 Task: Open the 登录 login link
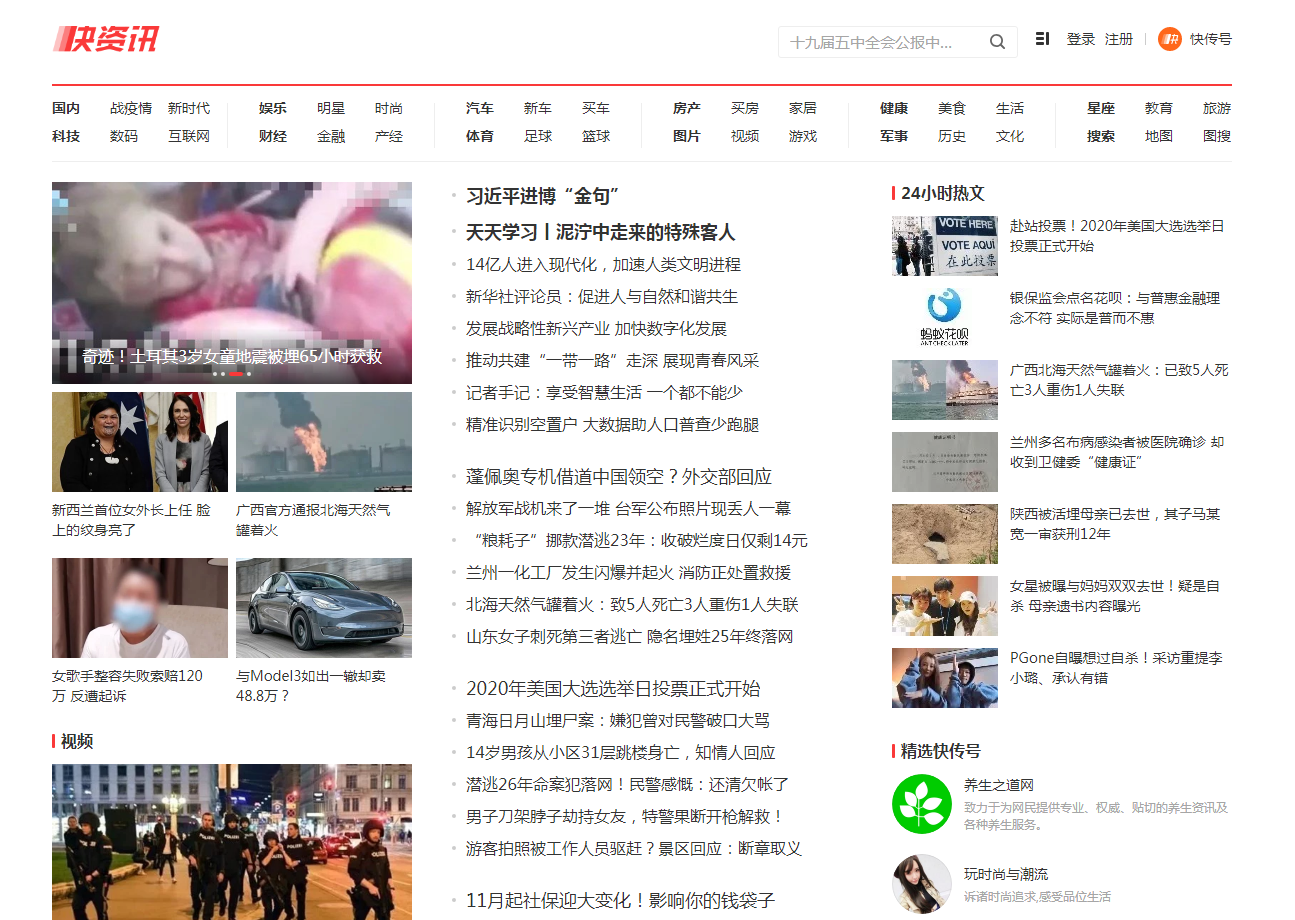(x=1080, y=39)
